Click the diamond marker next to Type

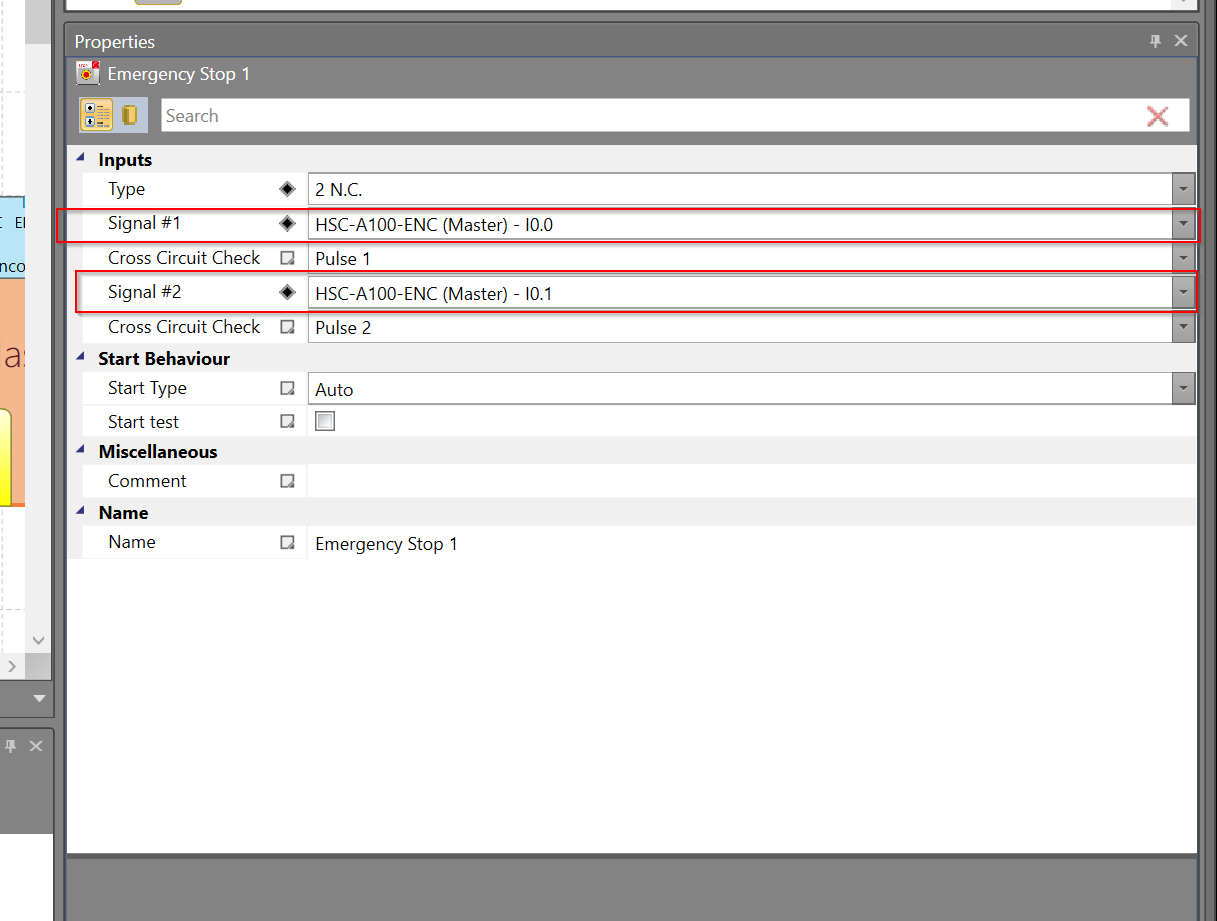tap(287, 189)
